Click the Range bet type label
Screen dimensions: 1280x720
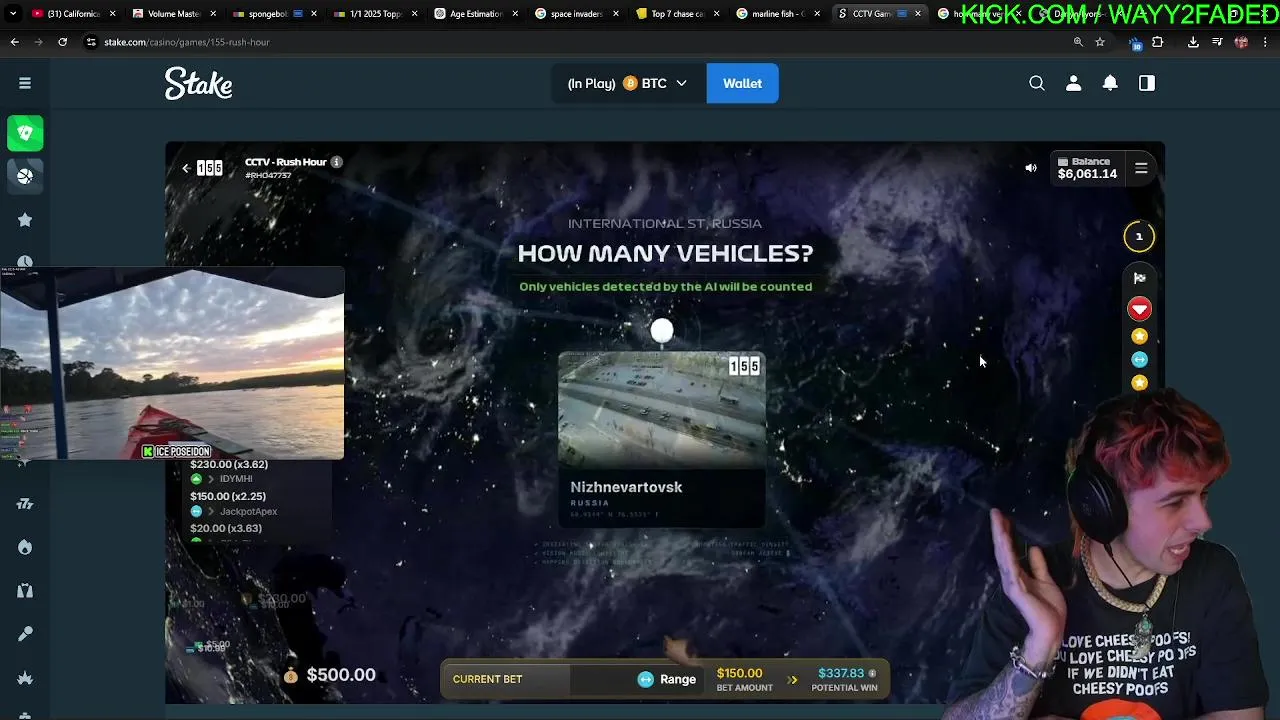click(678, 679)
